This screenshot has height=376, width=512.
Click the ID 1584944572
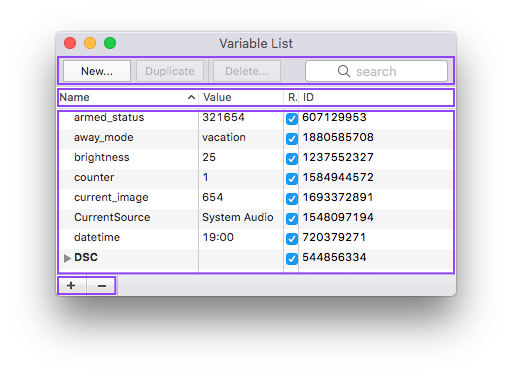pos(338,177)
